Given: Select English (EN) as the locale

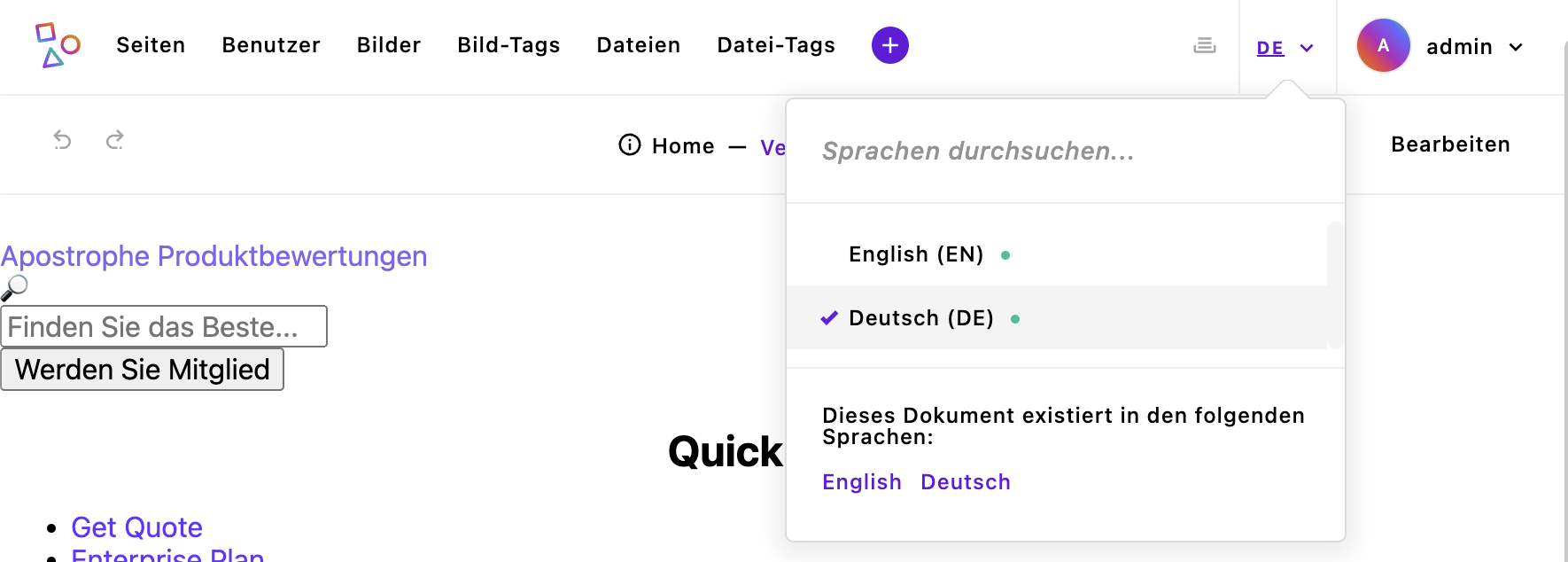Looking at the screenshot, I should (915, 254).
